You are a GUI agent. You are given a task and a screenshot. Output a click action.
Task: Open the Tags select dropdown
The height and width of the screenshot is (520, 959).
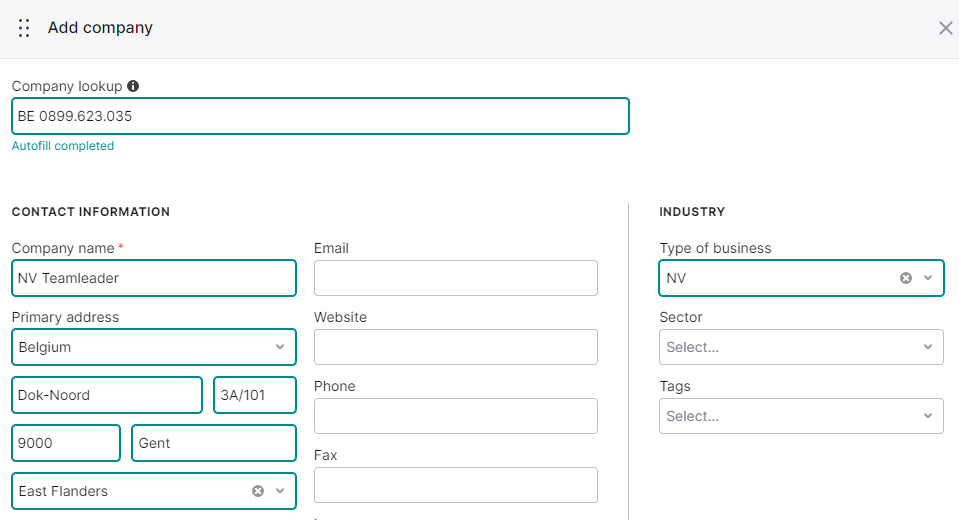click(801, 417)
